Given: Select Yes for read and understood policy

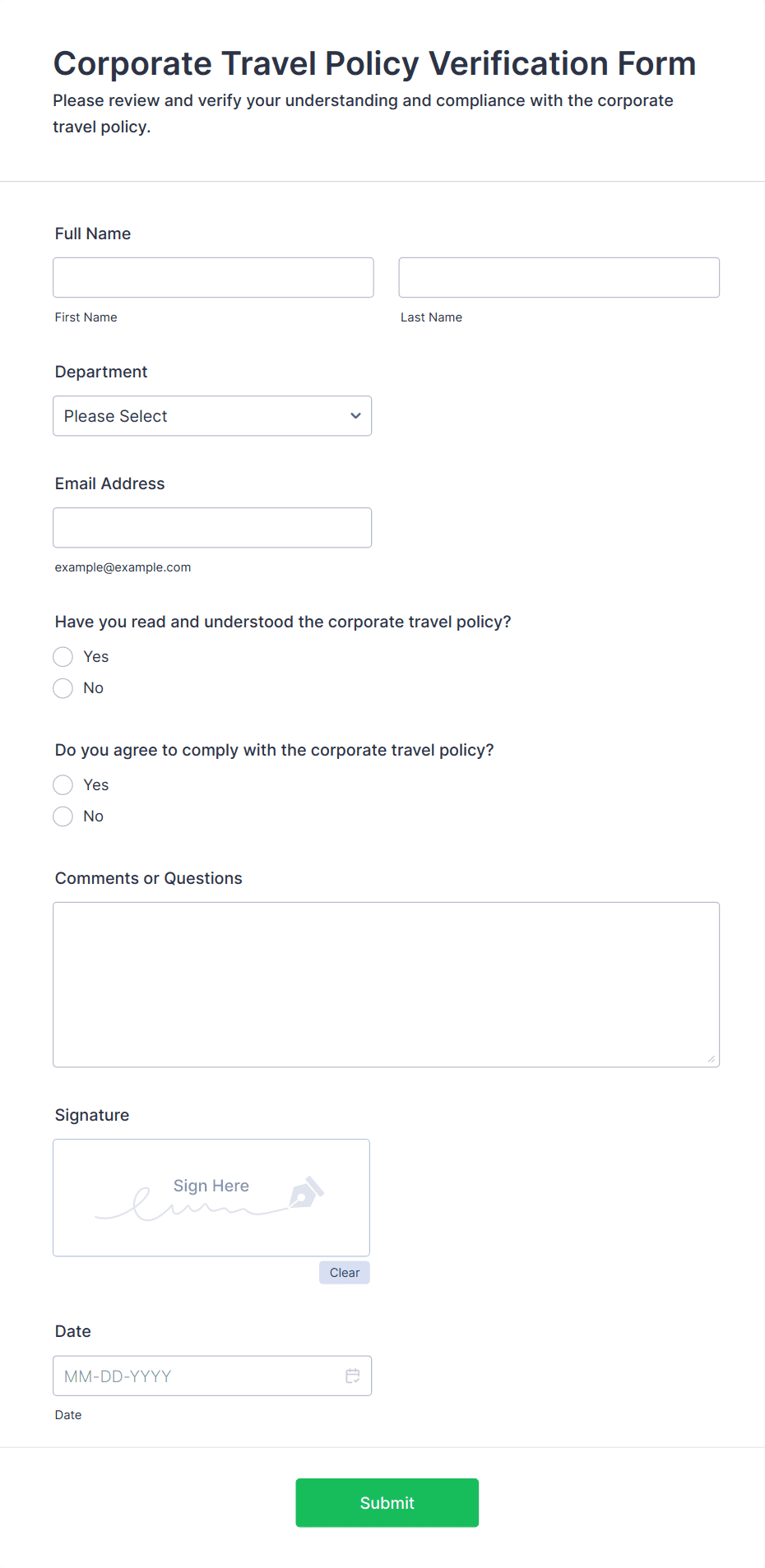Looking at the screenshot, I should point(63,657).
